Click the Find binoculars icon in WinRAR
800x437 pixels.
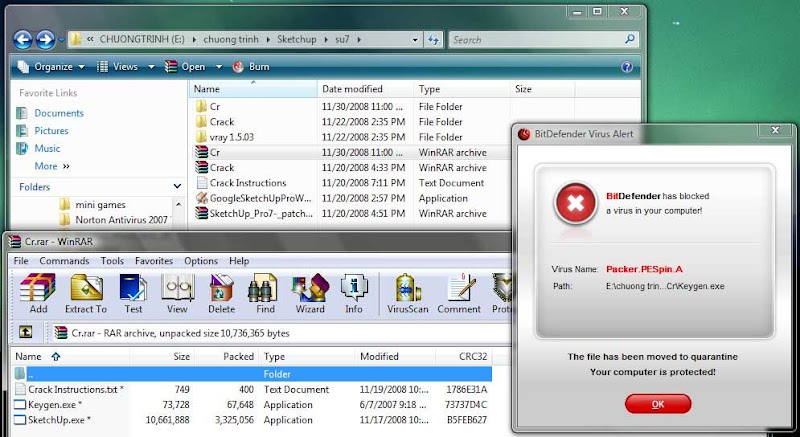[265, 293]
